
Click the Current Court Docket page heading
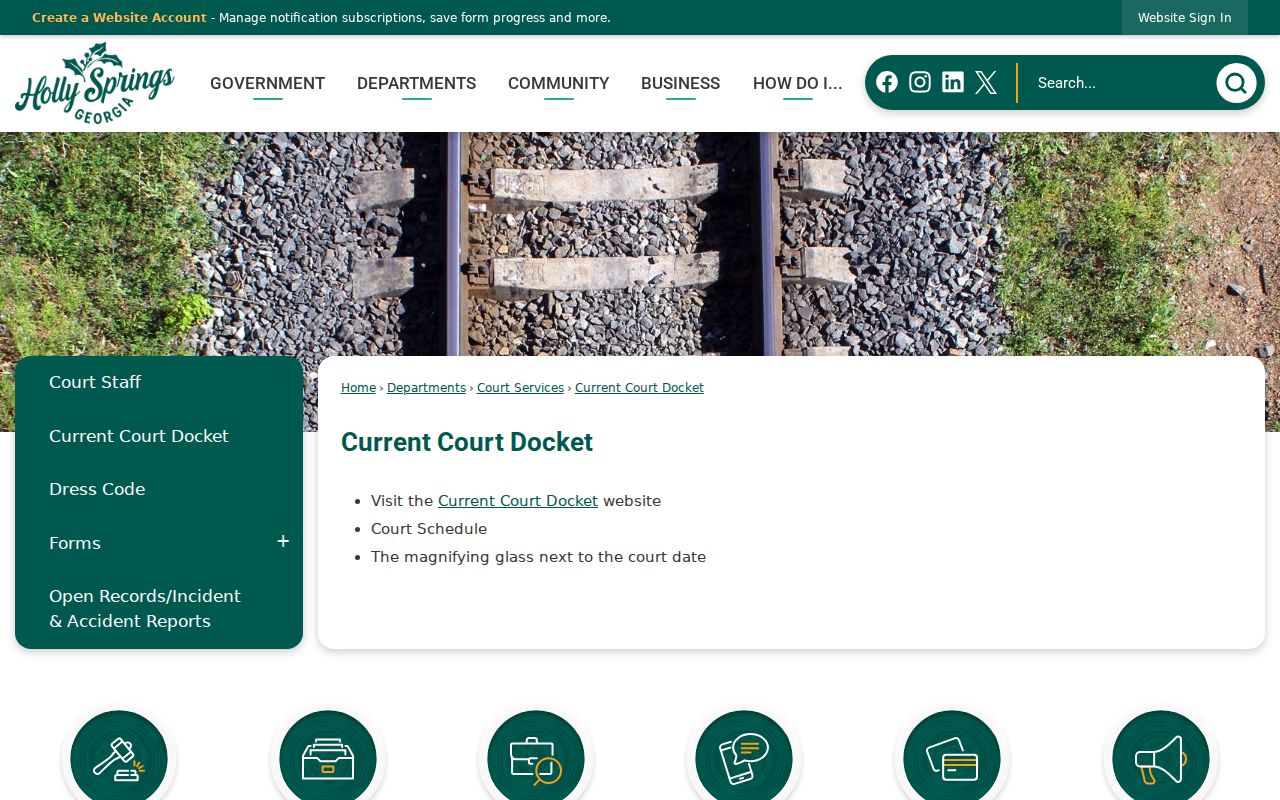click(x=467, y=442)
